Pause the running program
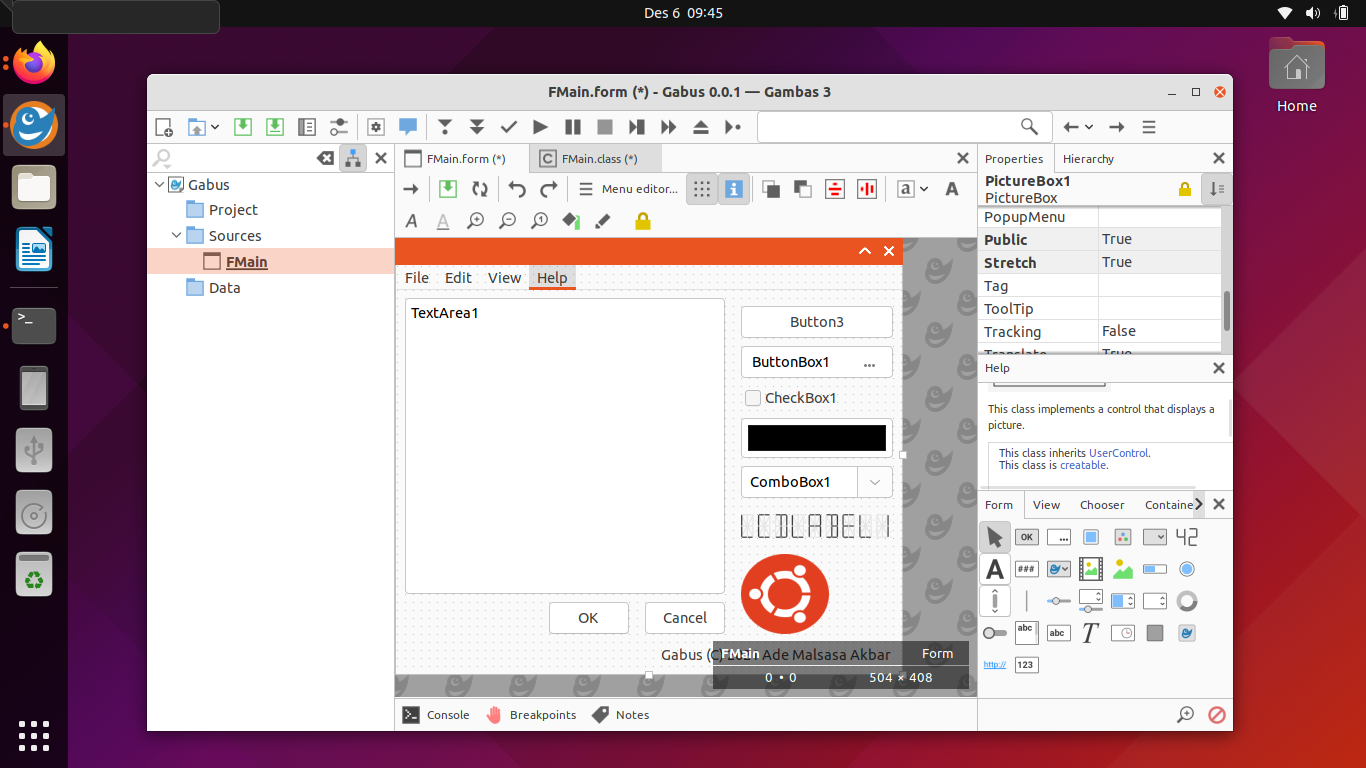Image resolution: width=1366 pixels, height=768 pixels. (x=573, y=127)
